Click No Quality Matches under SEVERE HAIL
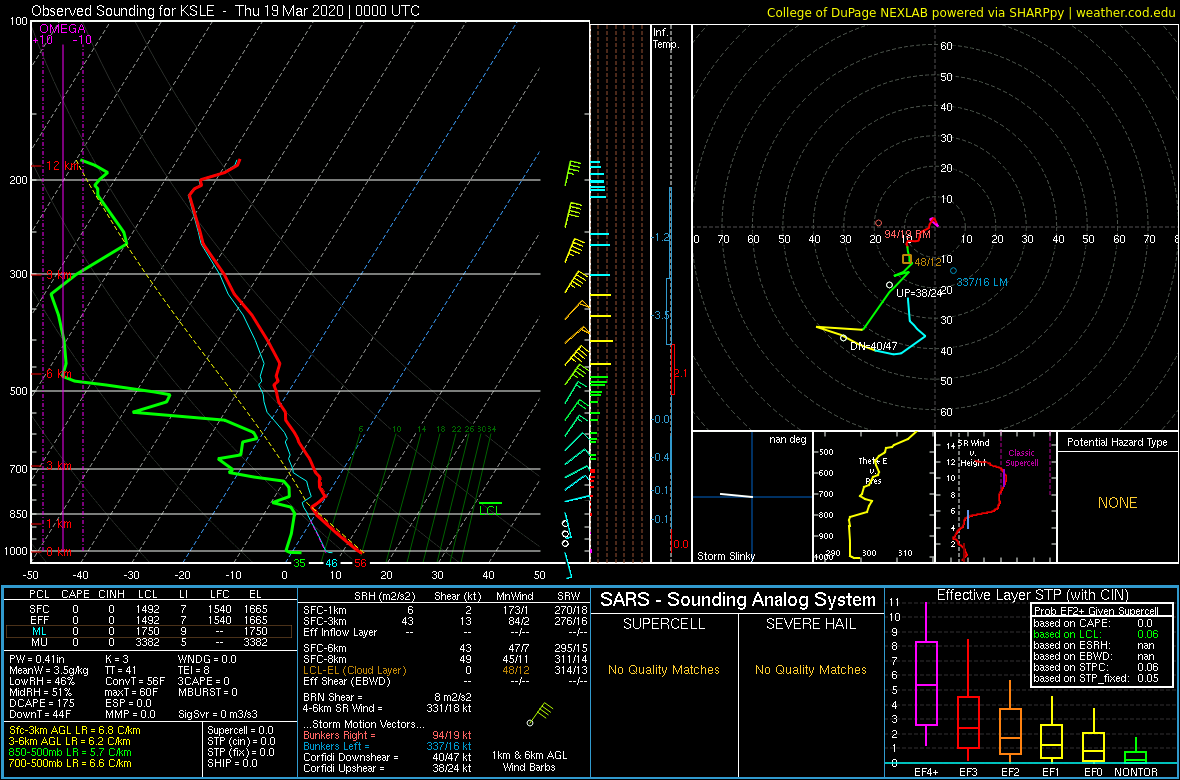Image resolution: width=1180 pixels, height=780 pixels. (810, 669)
